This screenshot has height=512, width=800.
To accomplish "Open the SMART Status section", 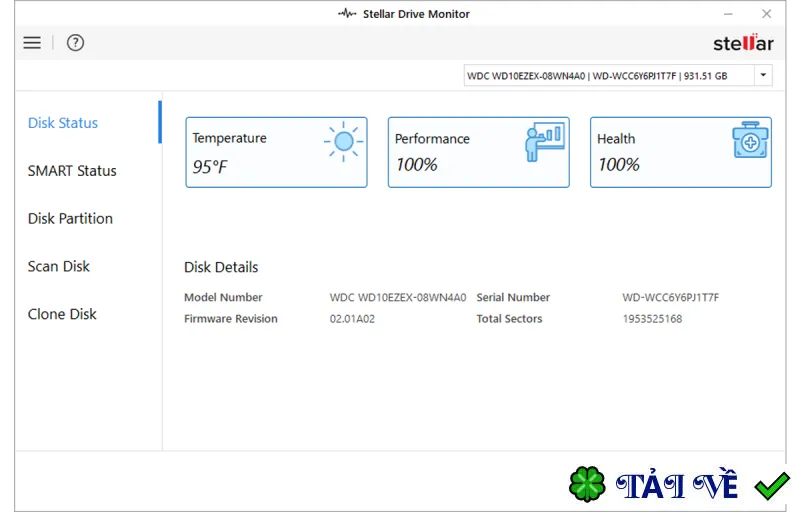I will click(x=72, y=171).
